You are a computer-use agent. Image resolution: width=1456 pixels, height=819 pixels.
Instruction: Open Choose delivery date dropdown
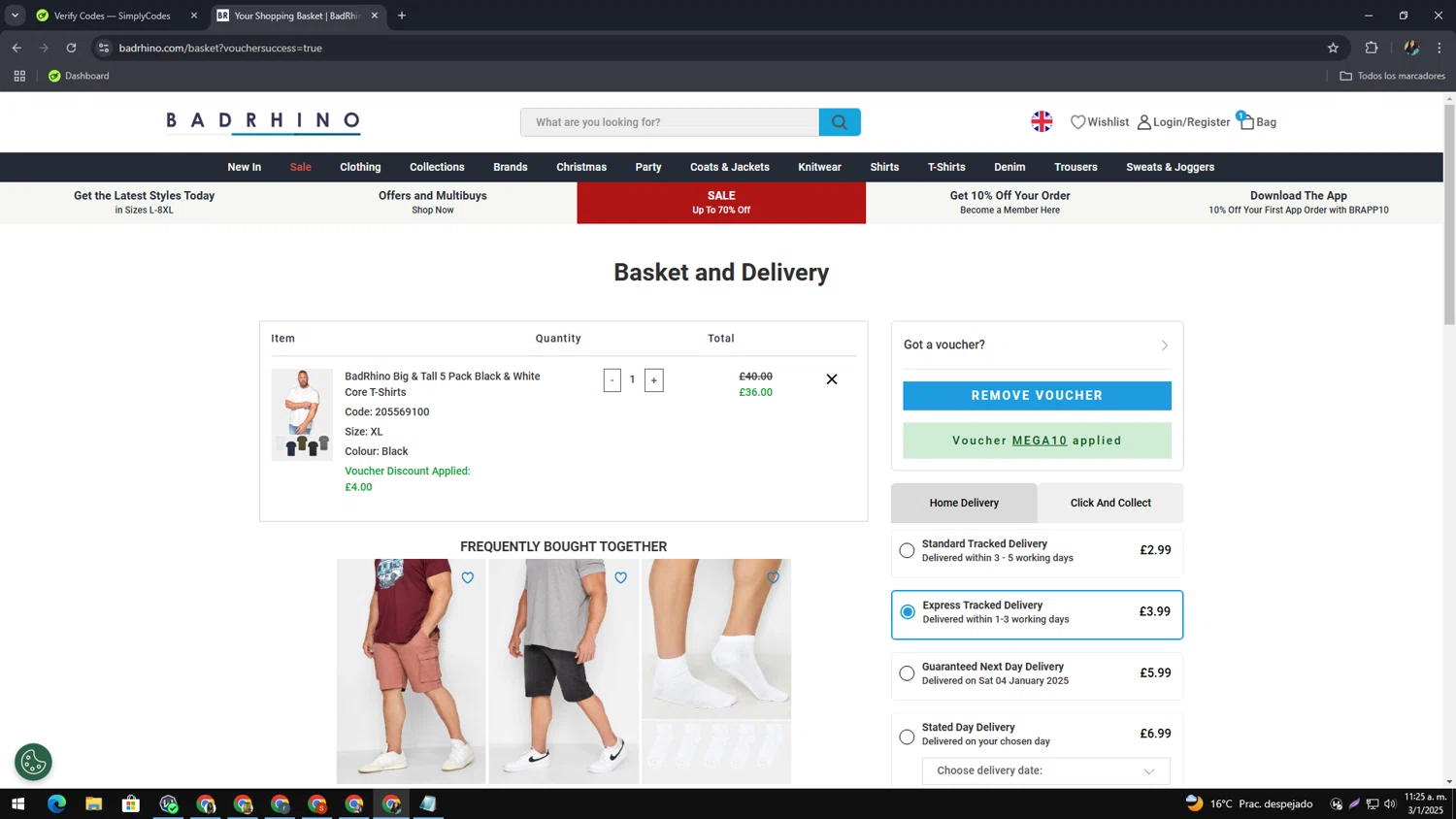[x=1045, y=770]
